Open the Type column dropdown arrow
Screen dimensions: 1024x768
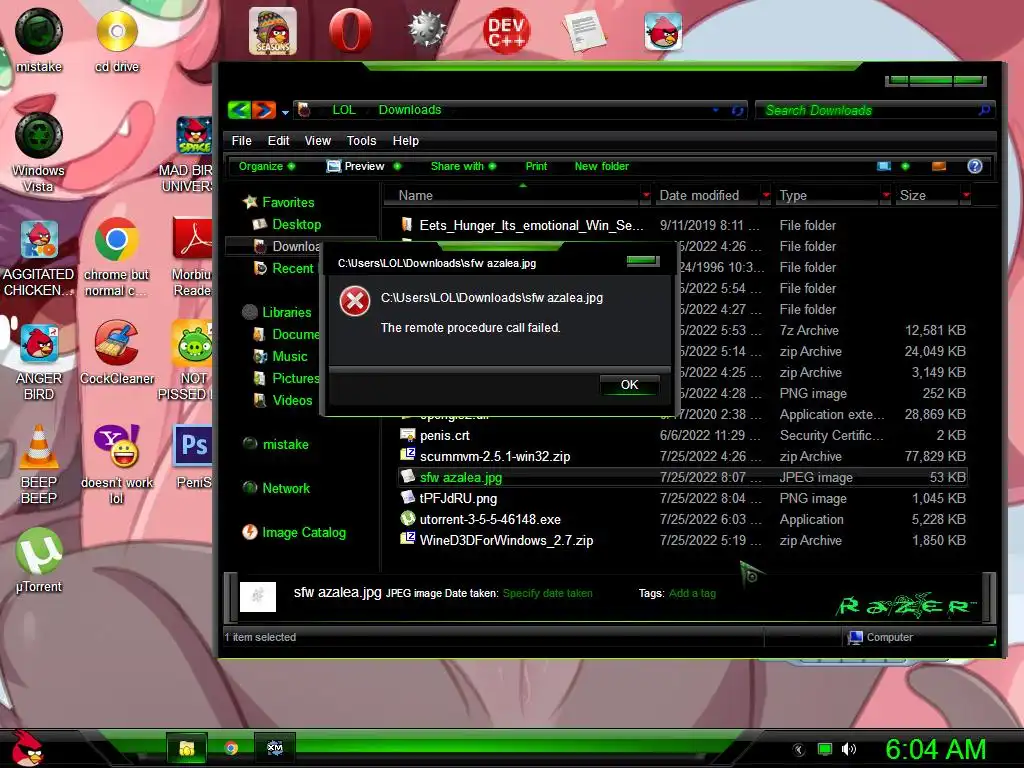(x=886, y=195)
